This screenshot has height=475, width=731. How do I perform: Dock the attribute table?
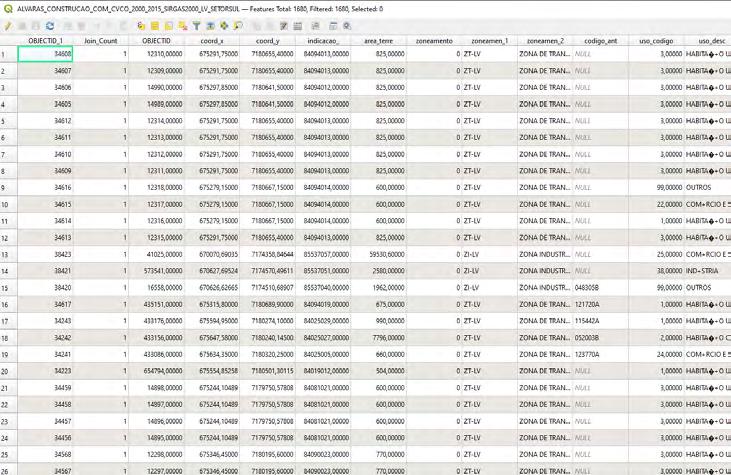pyautogui.click(x=333, y=26)
